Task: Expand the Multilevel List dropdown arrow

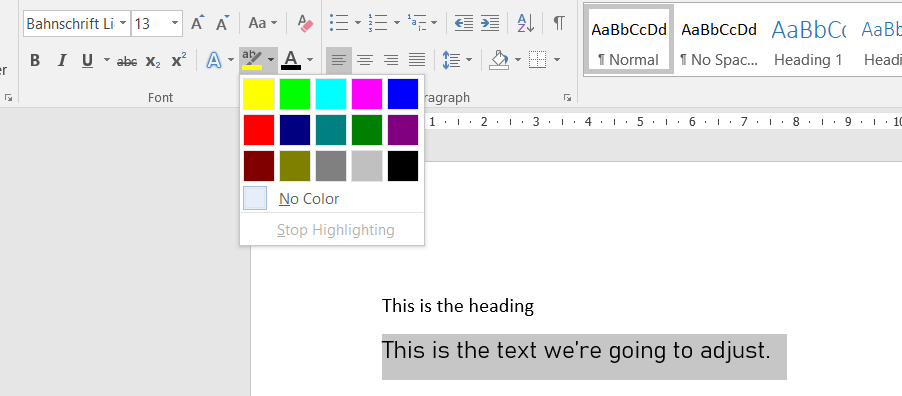Action: pyautogui.click(x=434, y=24)
